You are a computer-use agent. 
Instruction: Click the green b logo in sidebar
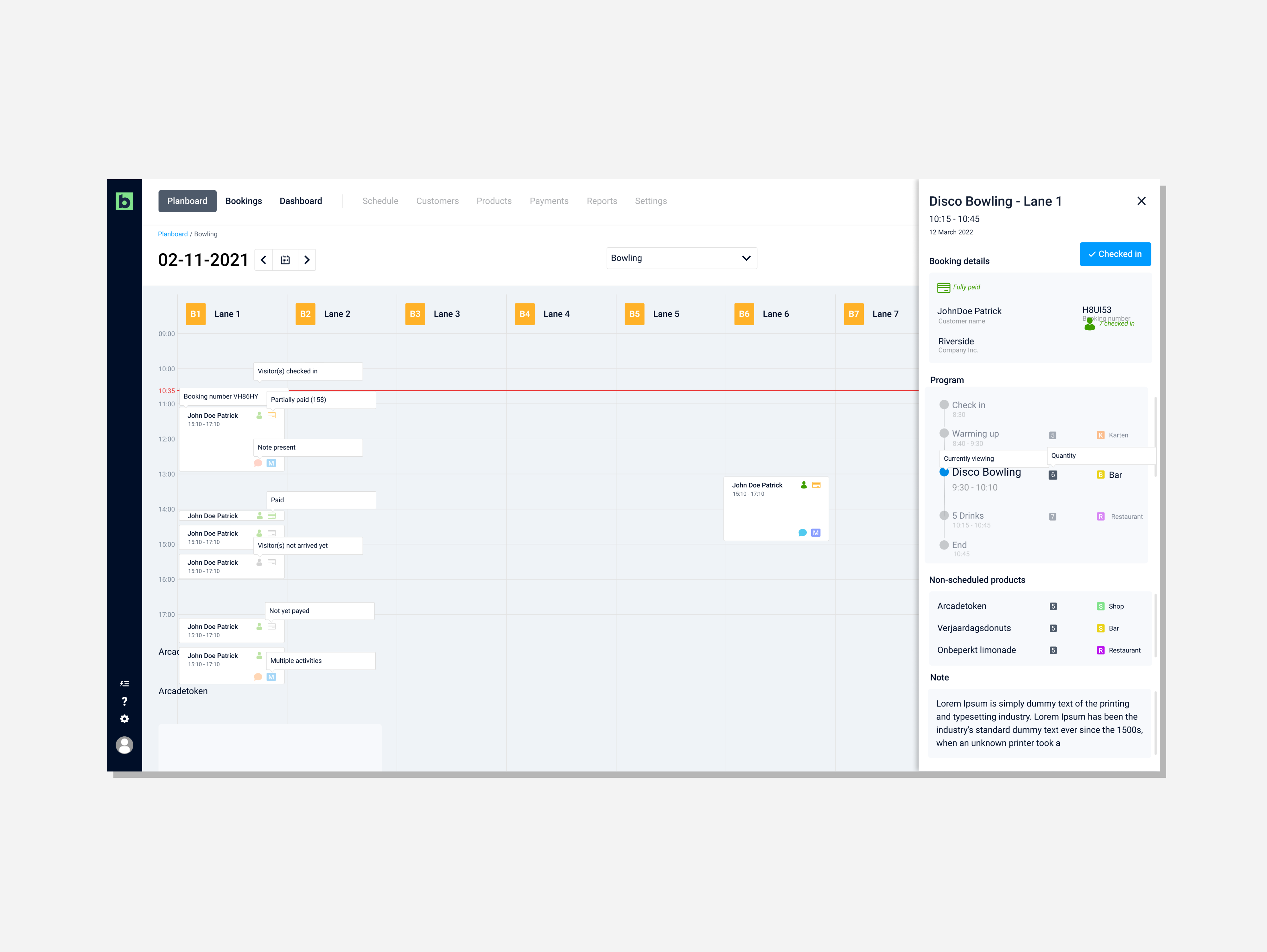pos(124,201)
